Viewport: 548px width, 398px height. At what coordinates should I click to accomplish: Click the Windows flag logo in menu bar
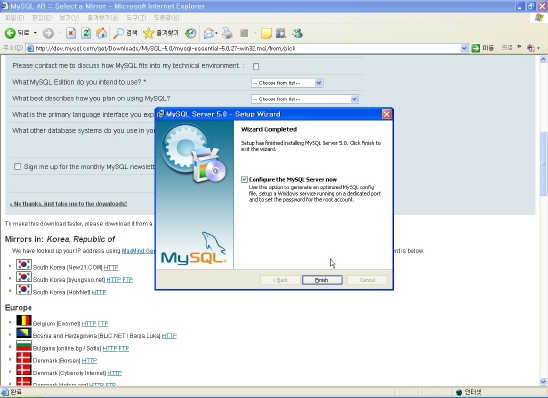(539, 17)
